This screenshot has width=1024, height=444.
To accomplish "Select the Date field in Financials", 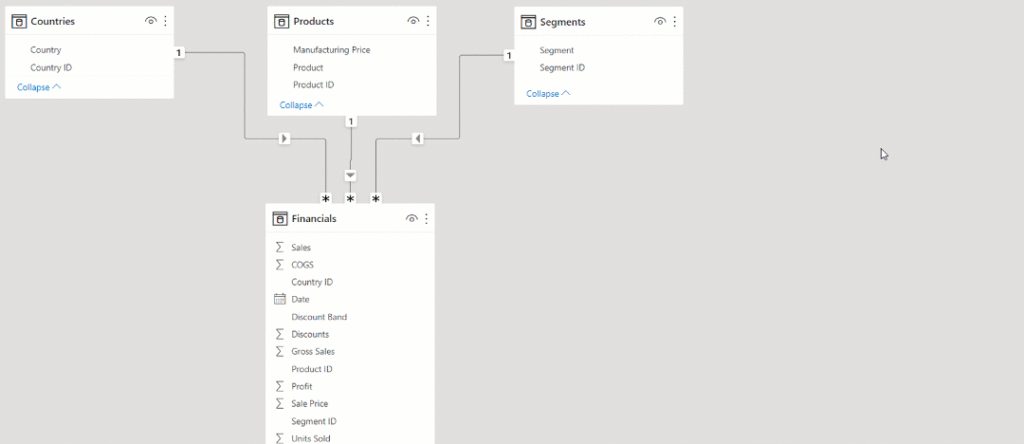I will coord(300,299).
